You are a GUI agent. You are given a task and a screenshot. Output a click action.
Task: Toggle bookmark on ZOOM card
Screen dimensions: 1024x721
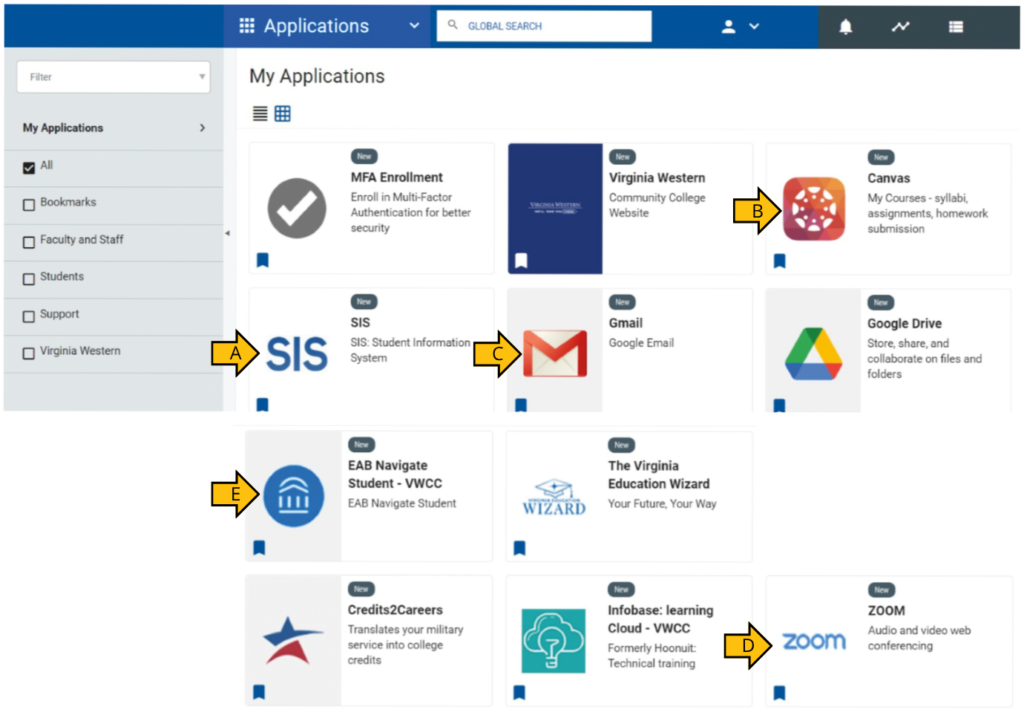pos(779,693)
